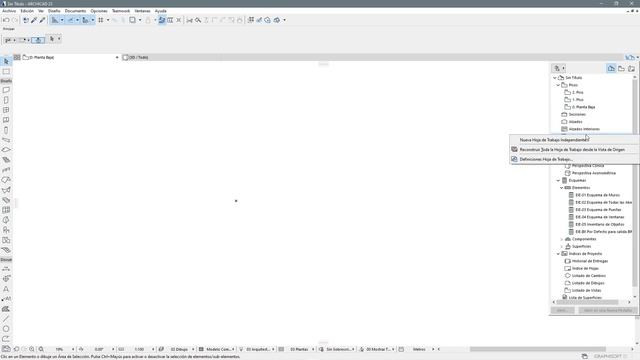The image size is (640, 360).
Task: Open the Diseño menu
Action: [x=54, y=11]
